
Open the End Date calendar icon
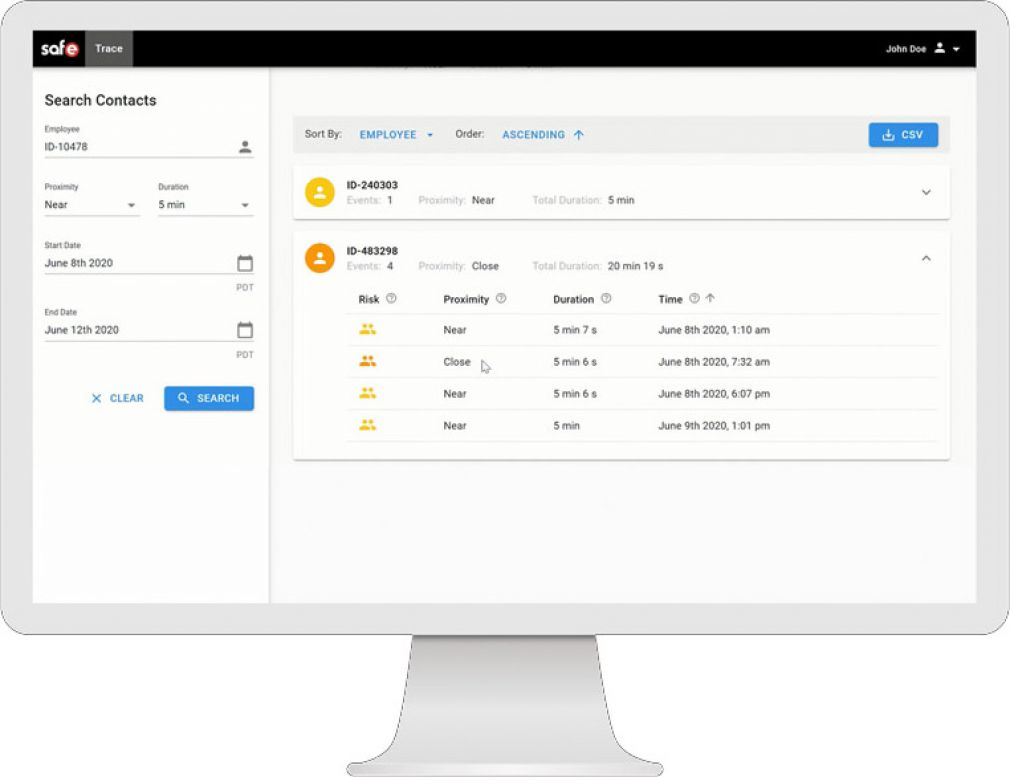pyautogui.click(x=245, y=330)
